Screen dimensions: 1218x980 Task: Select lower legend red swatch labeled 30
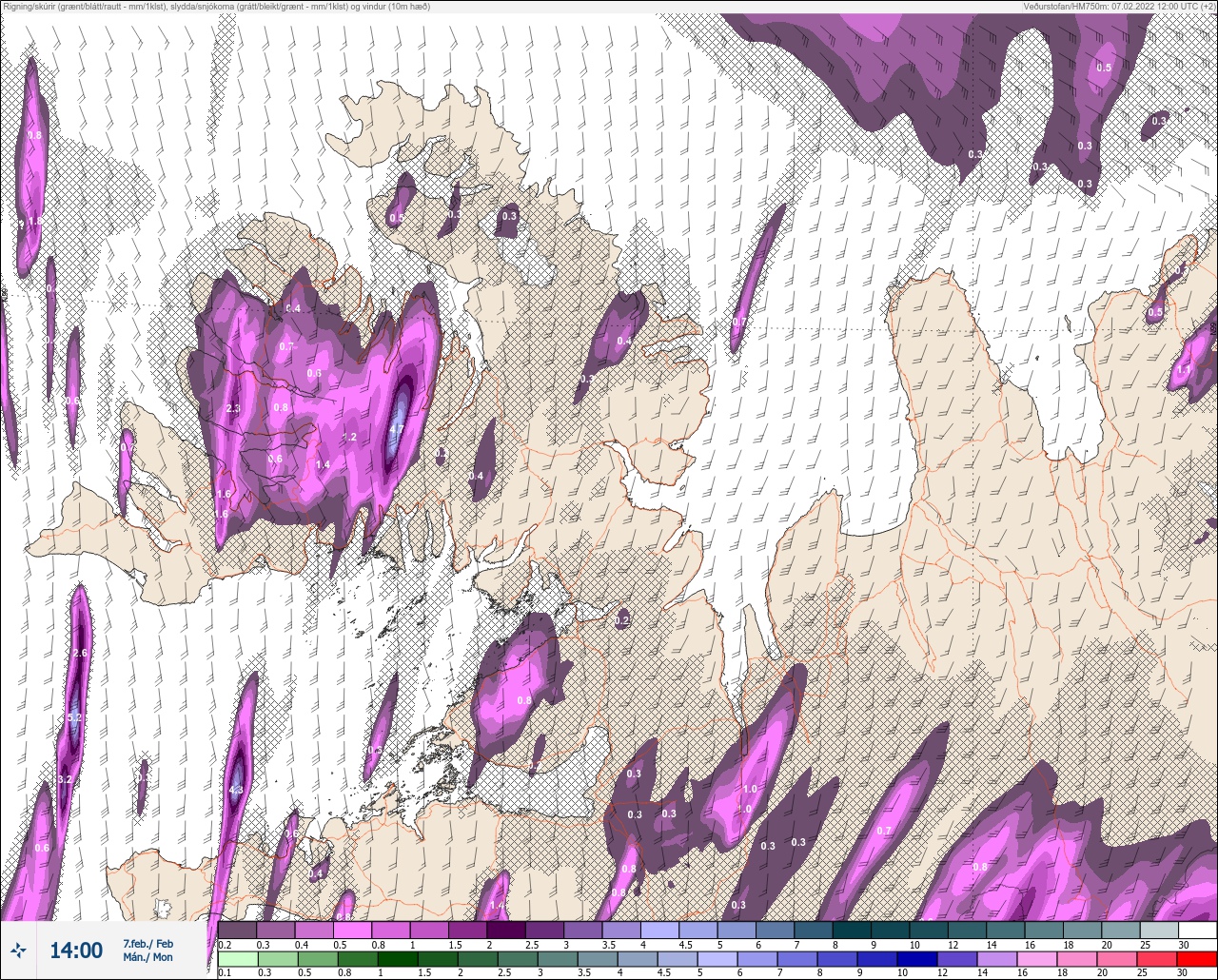point(1197,958)
